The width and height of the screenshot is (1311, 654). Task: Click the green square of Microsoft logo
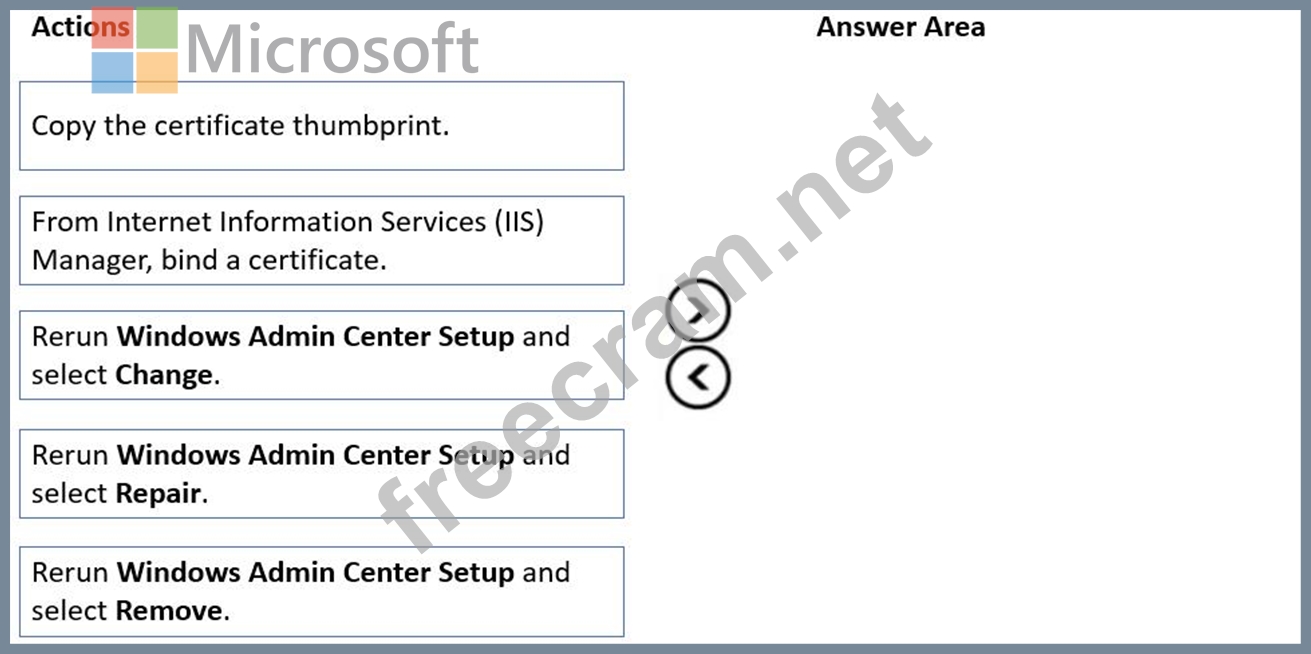(x=157, y=28)
